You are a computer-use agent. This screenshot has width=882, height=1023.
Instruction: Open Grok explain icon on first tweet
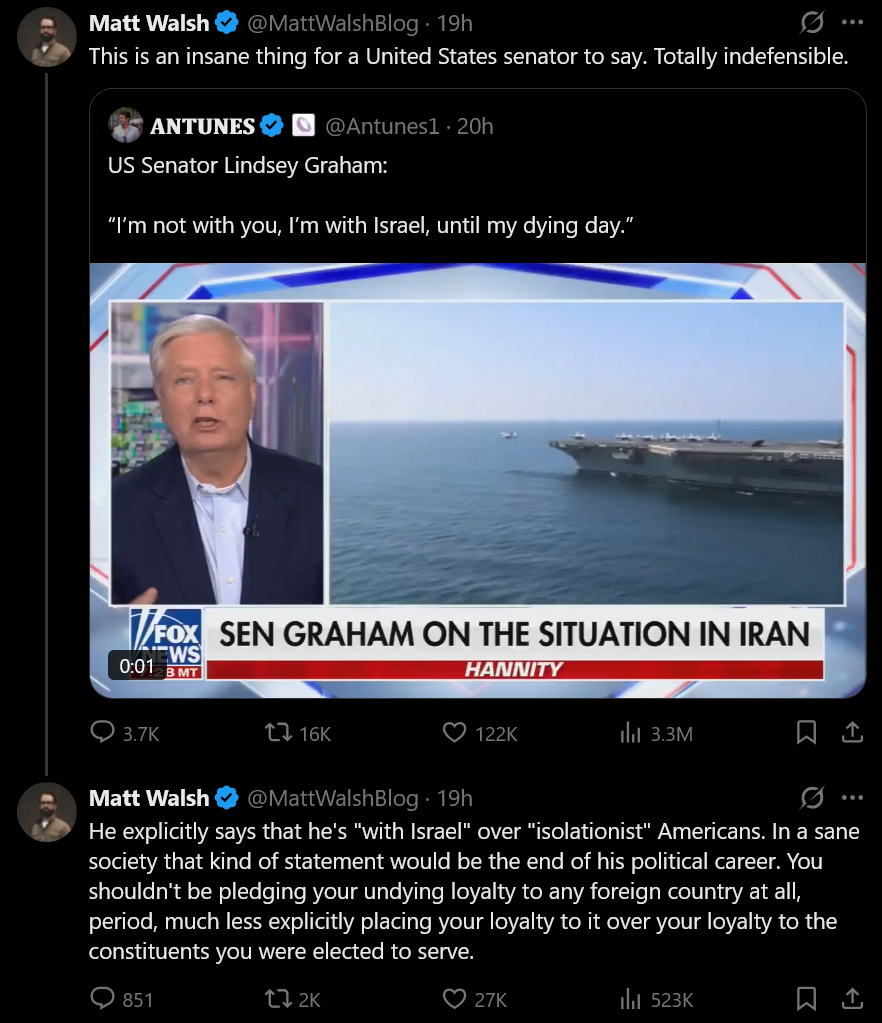[812, 23]
